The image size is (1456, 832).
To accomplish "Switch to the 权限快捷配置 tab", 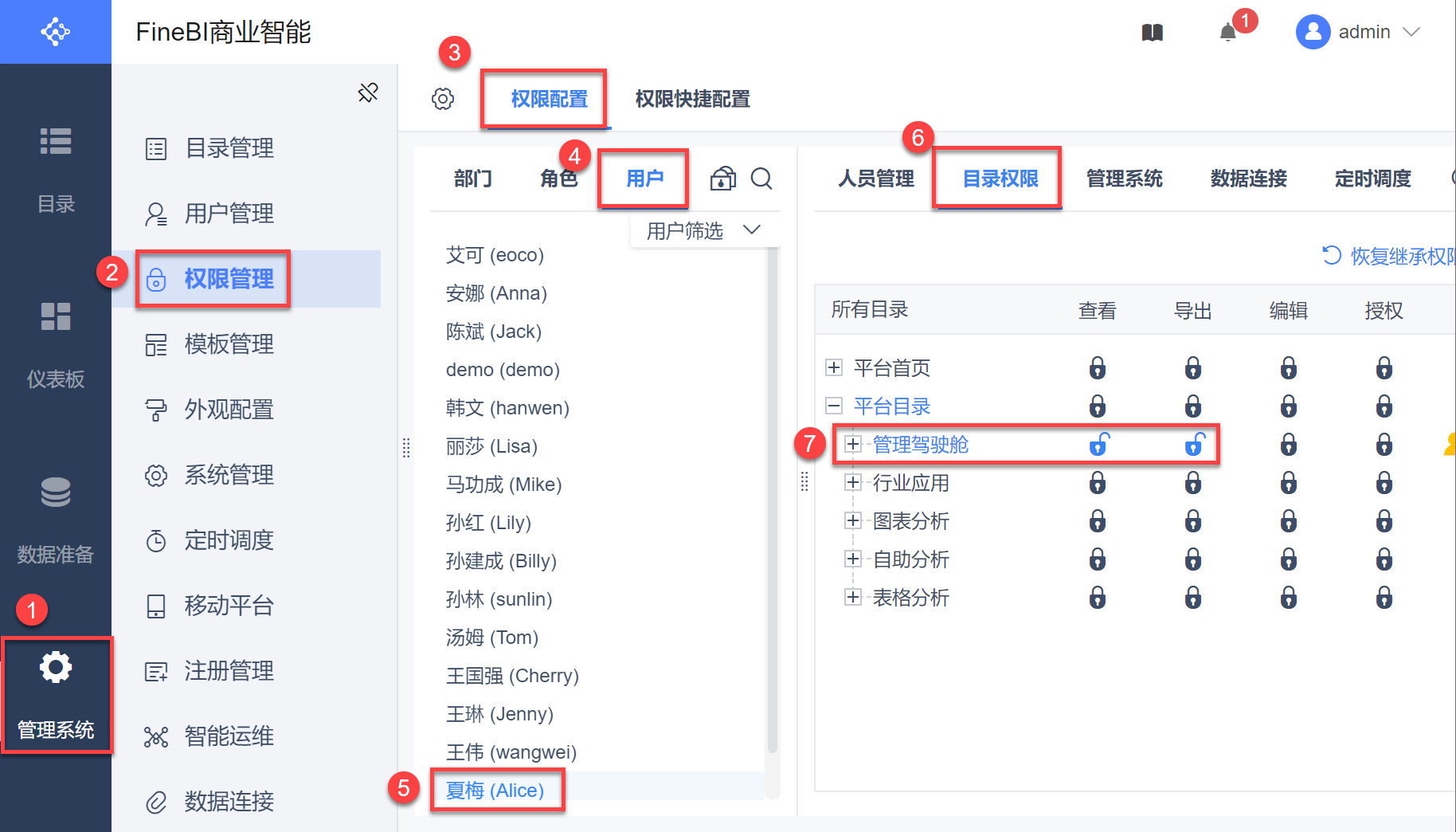I will 692,99.
